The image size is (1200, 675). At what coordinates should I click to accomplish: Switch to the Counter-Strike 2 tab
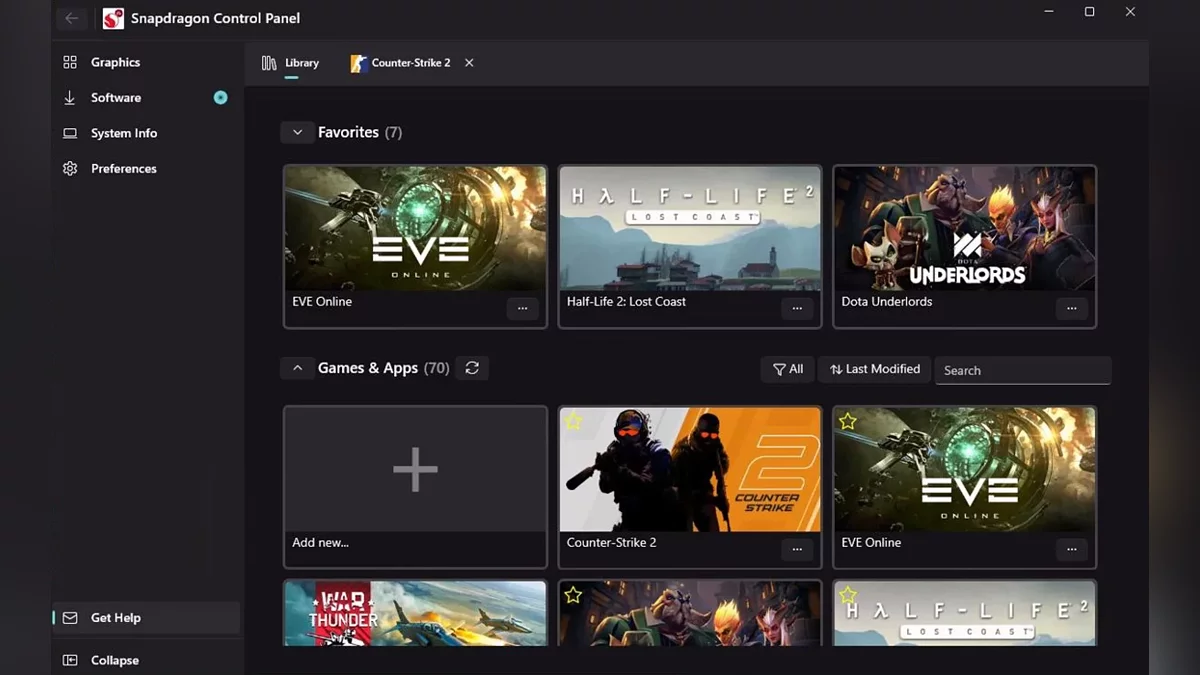[x=401, y=63]
